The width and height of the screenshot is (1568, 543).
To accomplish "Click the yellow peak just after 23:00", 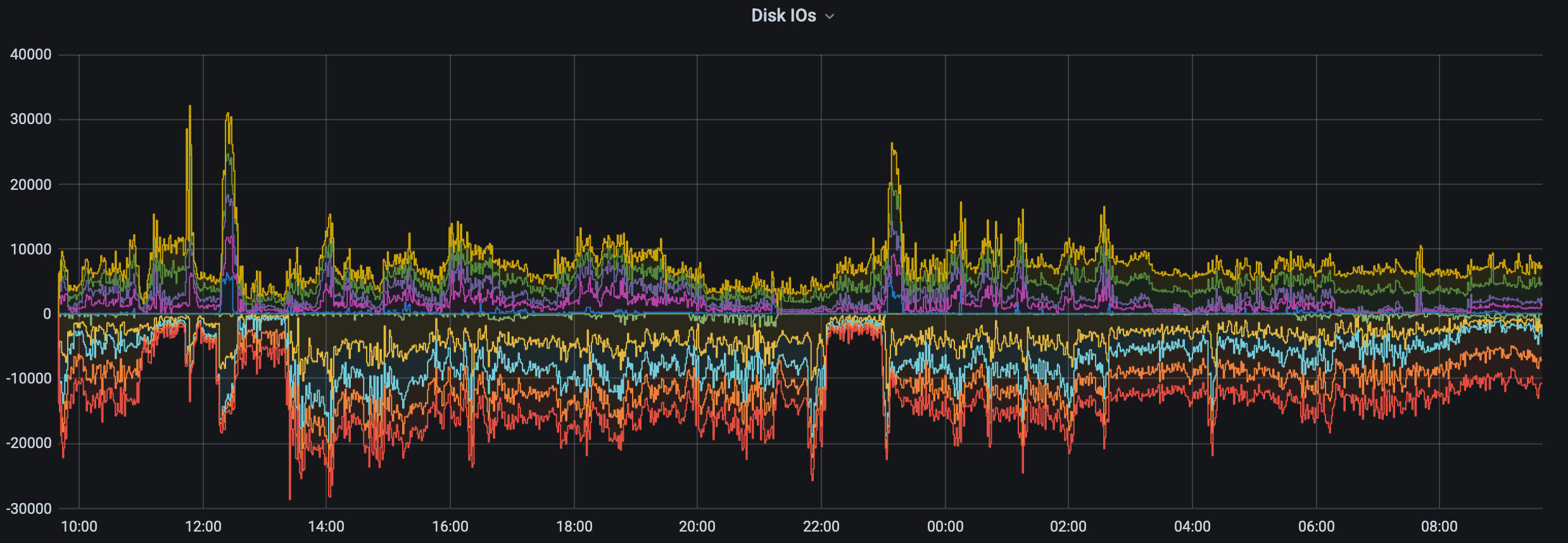I will 892,144.
